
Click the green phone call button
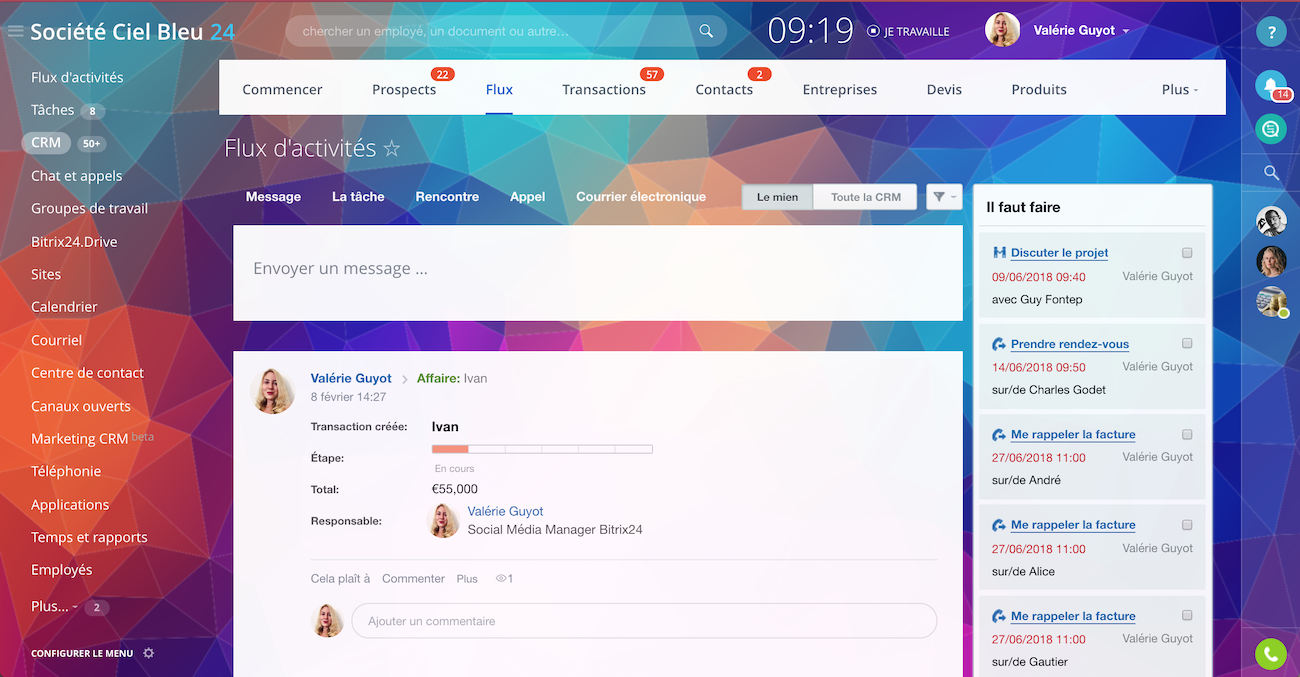[1271, 654]
